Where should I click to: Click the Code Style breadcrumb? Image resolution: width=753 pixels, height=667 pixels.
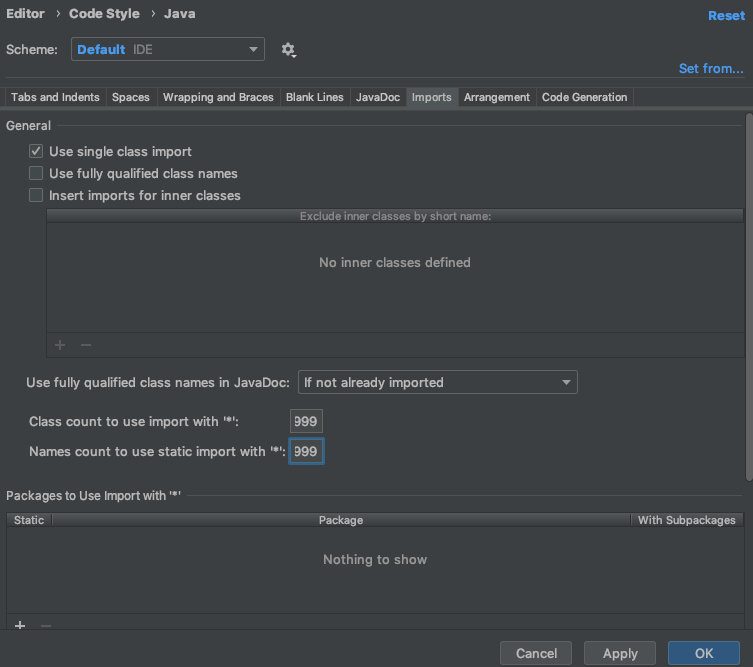104,13
